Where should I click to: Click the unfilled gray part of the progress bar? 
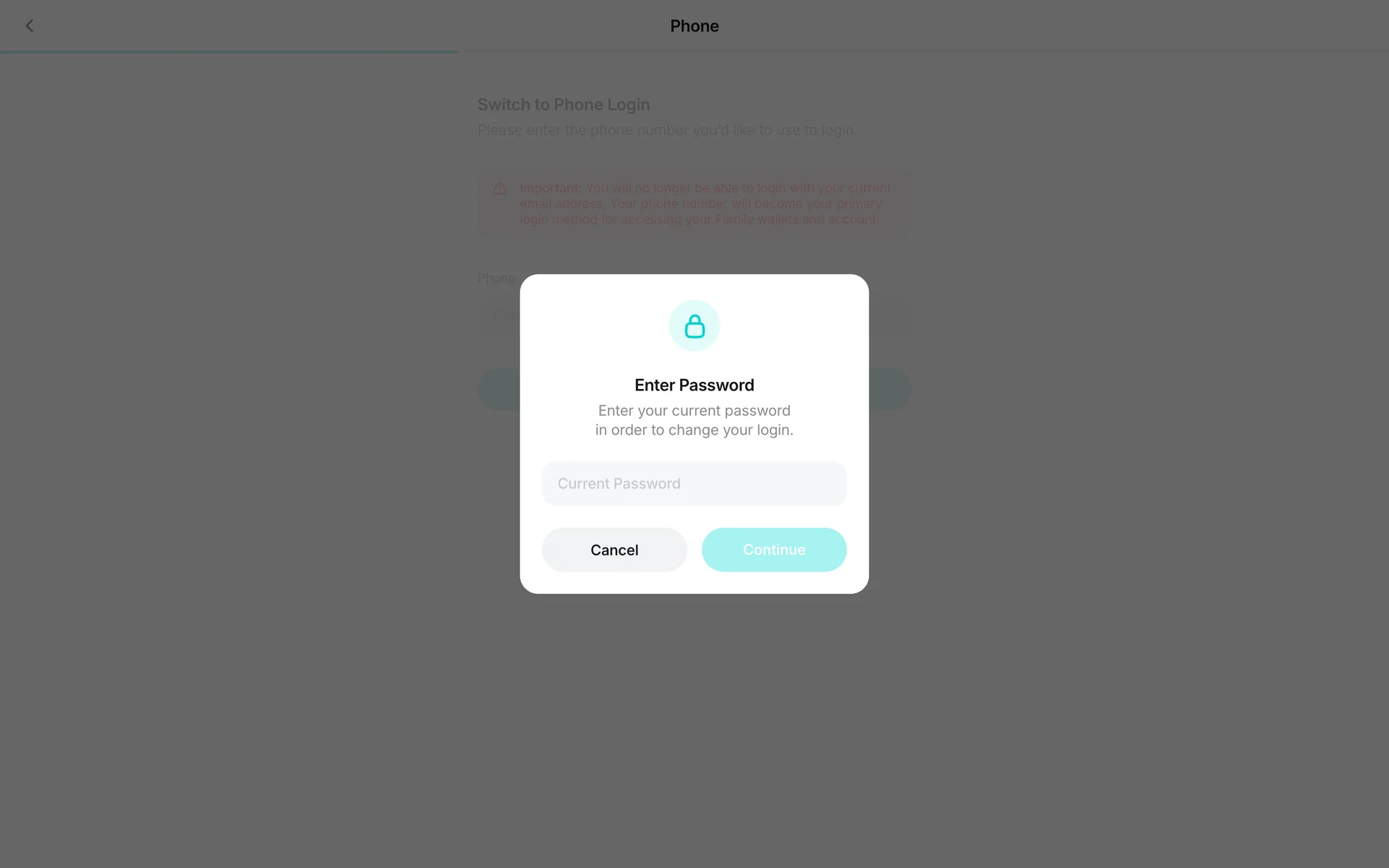(x=924, y=51)
